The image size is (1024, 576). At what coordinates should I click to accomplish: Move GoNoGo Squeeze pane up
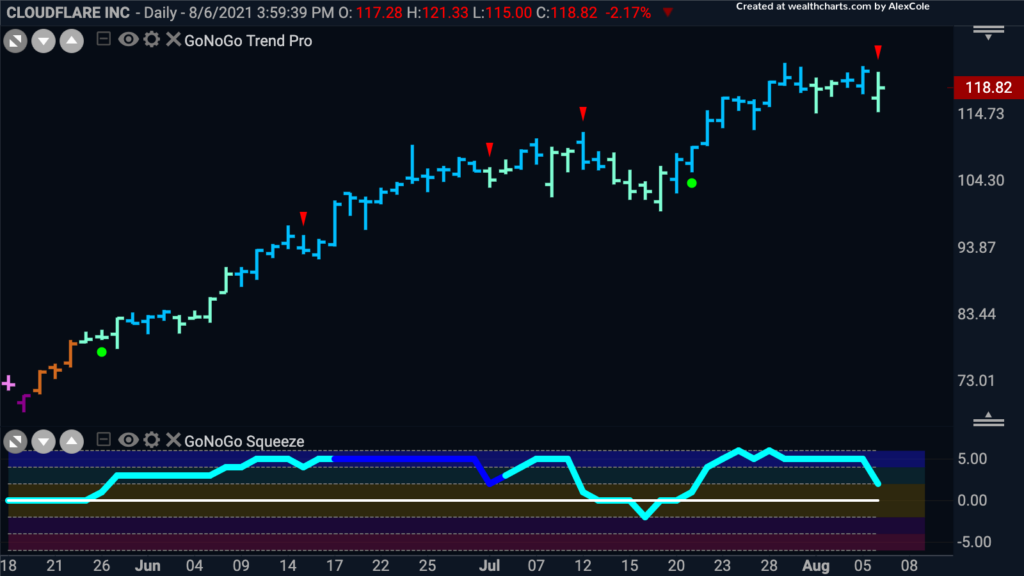pos(72,442)
